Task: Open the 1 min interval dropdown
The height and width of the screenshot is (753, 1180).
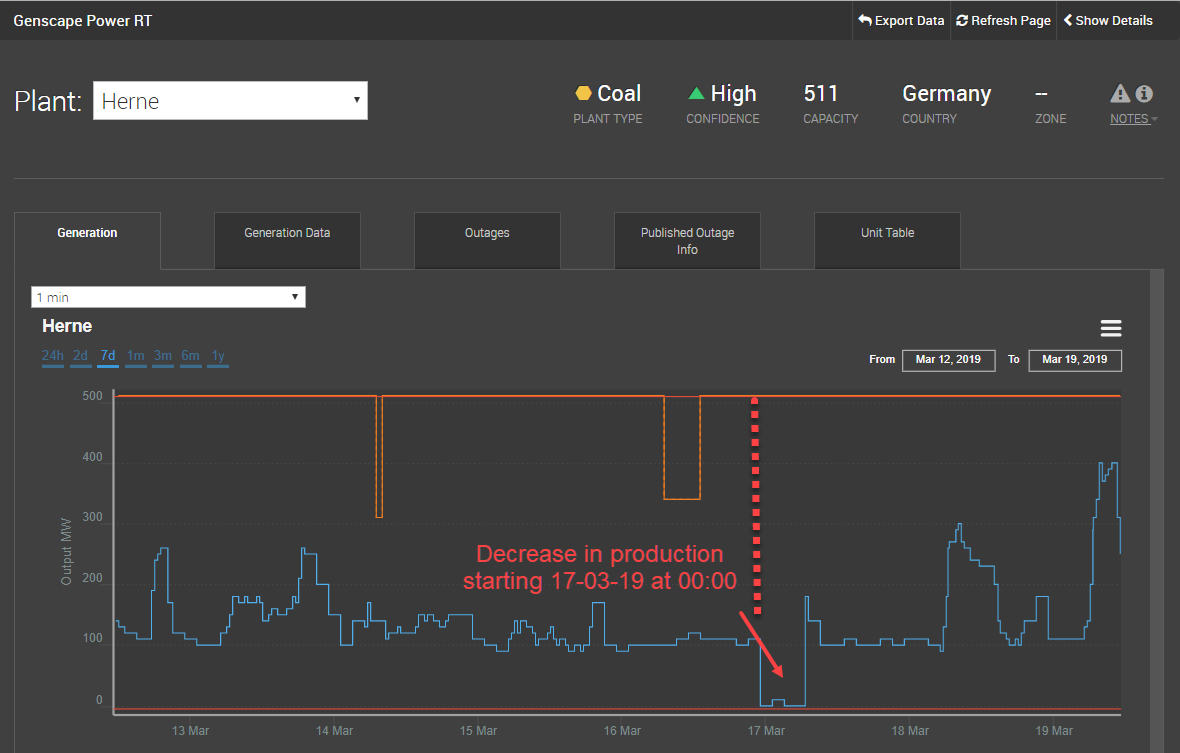Action: 168,297
